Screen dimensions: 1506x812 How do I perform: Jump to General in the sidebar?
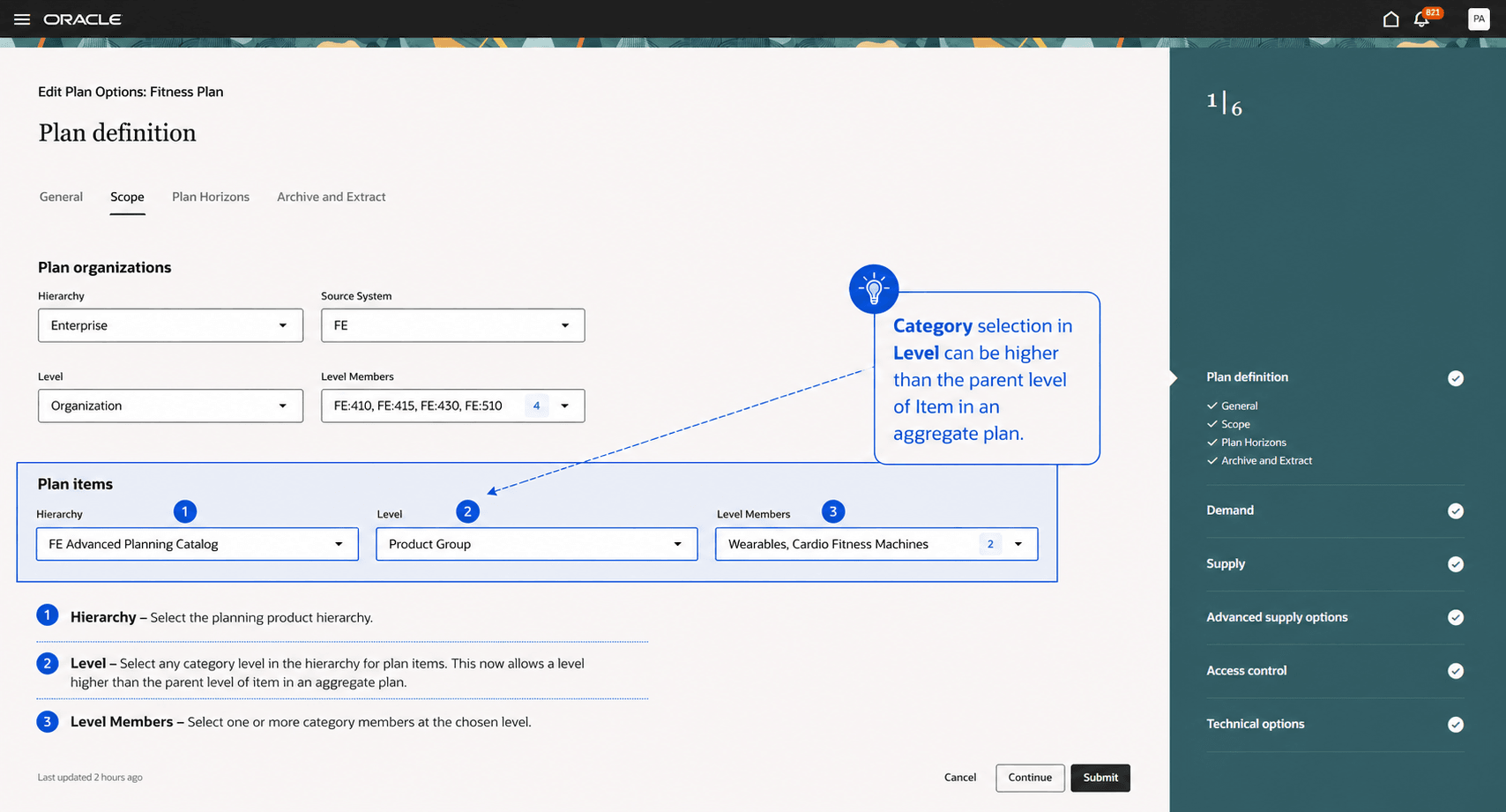[1239, 406]
